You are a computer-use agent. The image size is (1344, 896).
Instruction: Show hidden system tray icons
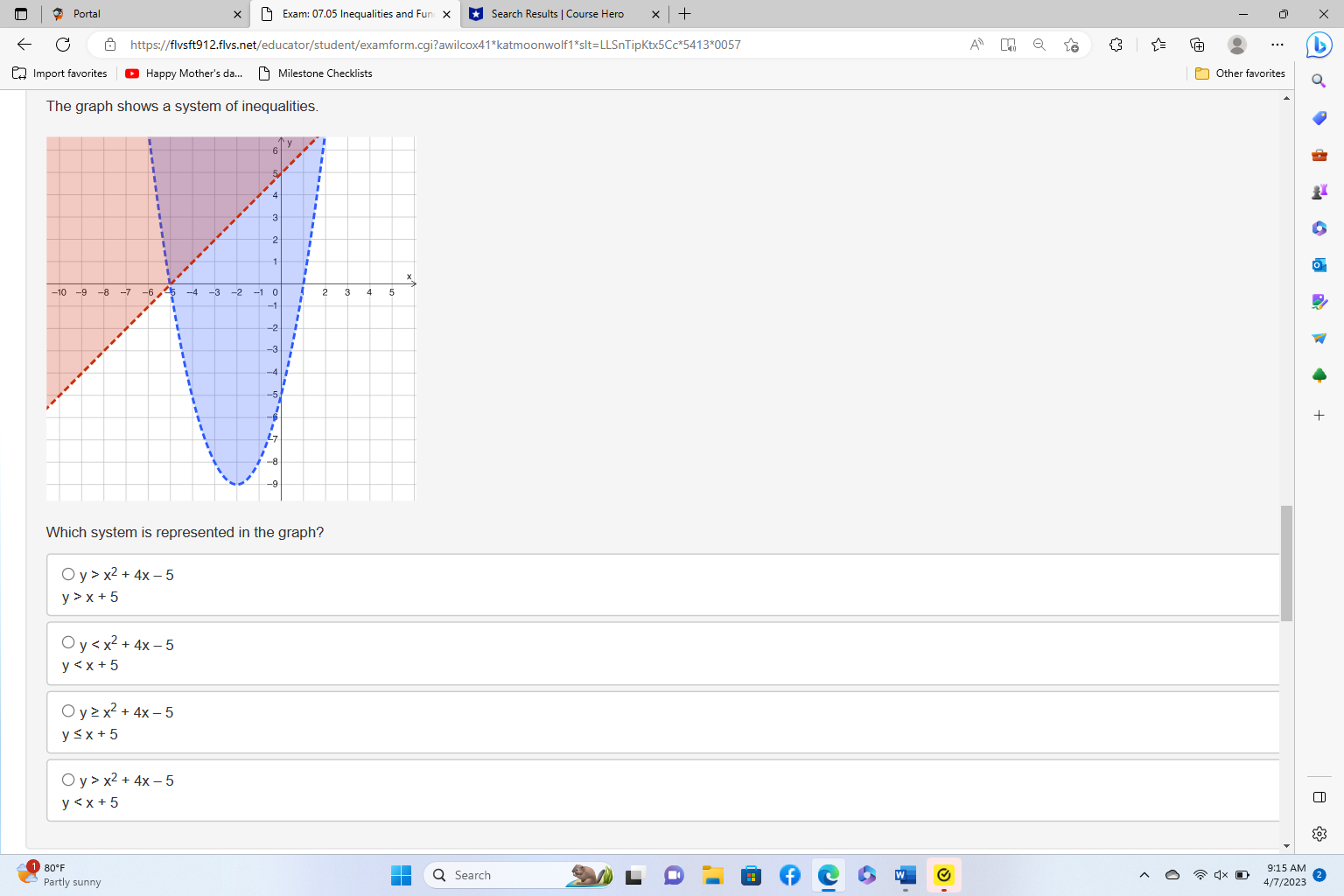point(1144,875)
